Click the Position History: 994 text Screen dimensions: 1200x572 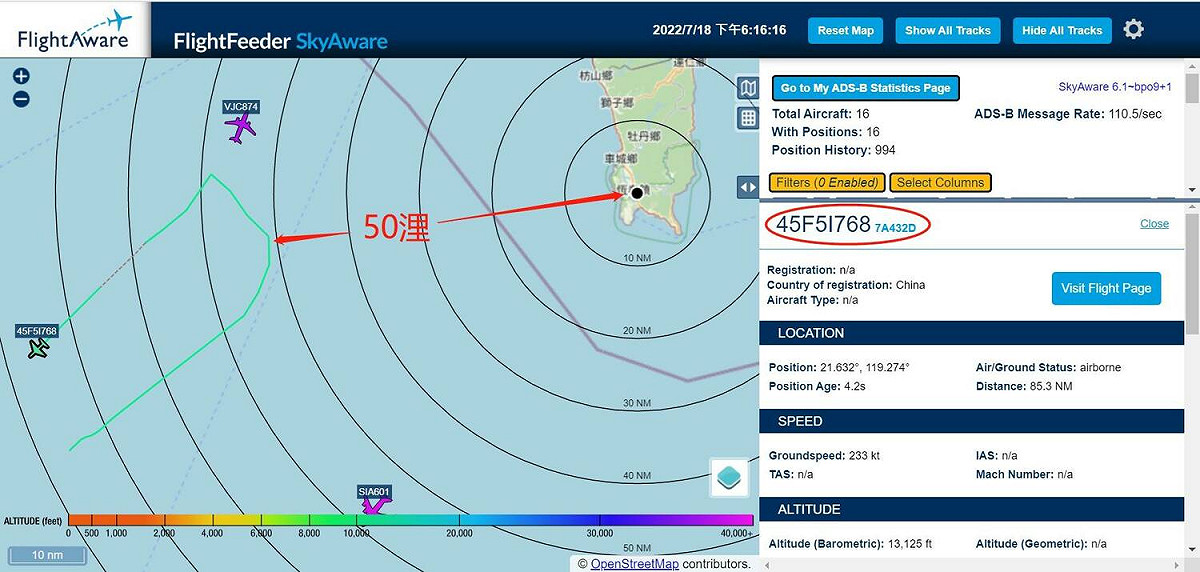click(833, 150)
